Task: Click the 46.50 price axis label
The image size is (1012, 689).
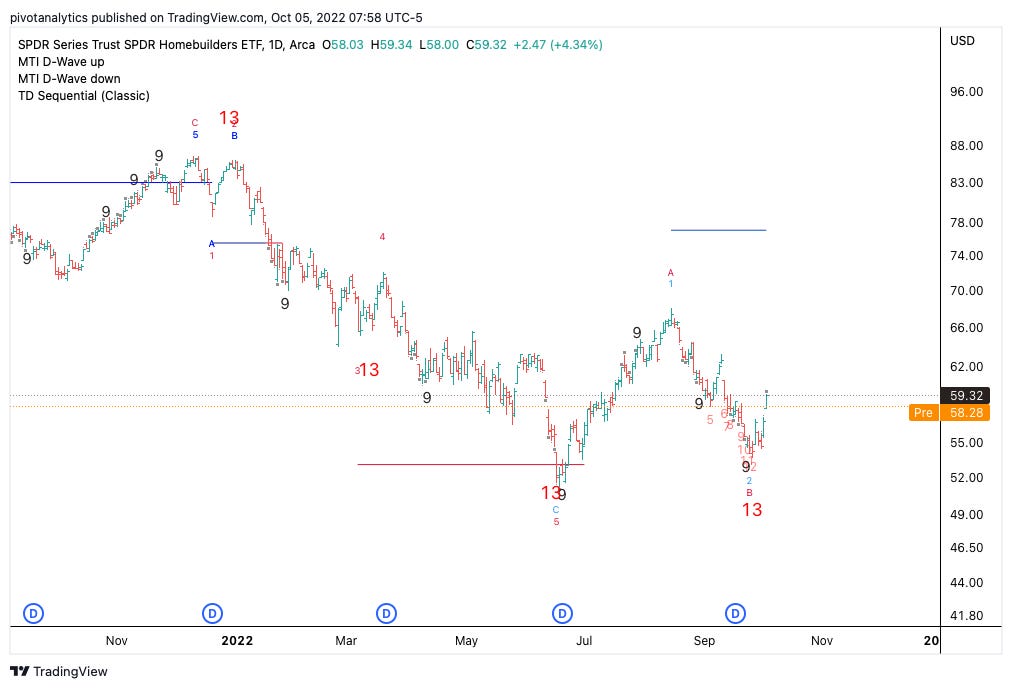Action: [x=966, y=548]
